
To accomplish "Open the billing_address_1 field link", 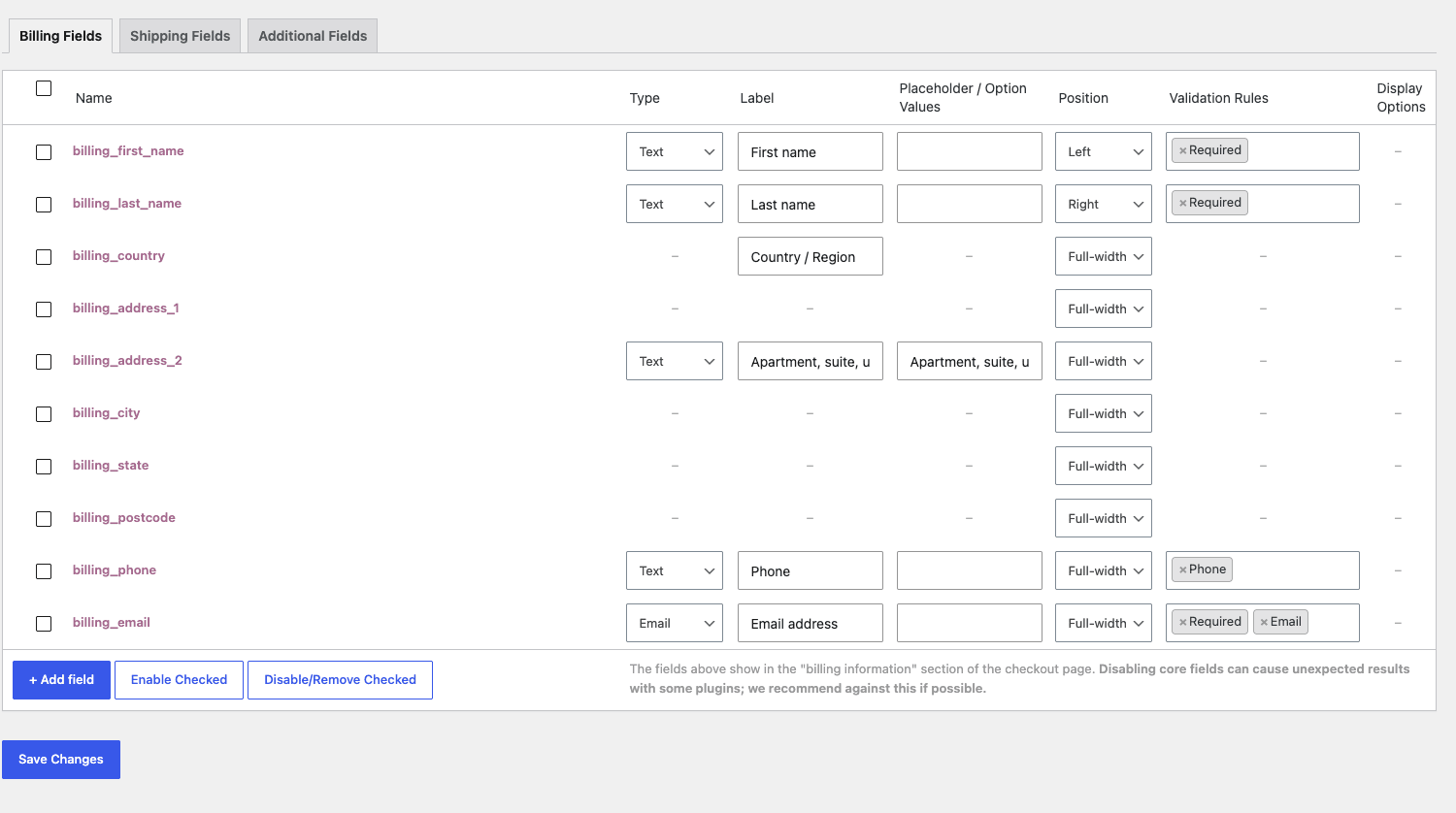I will [126, 309].
